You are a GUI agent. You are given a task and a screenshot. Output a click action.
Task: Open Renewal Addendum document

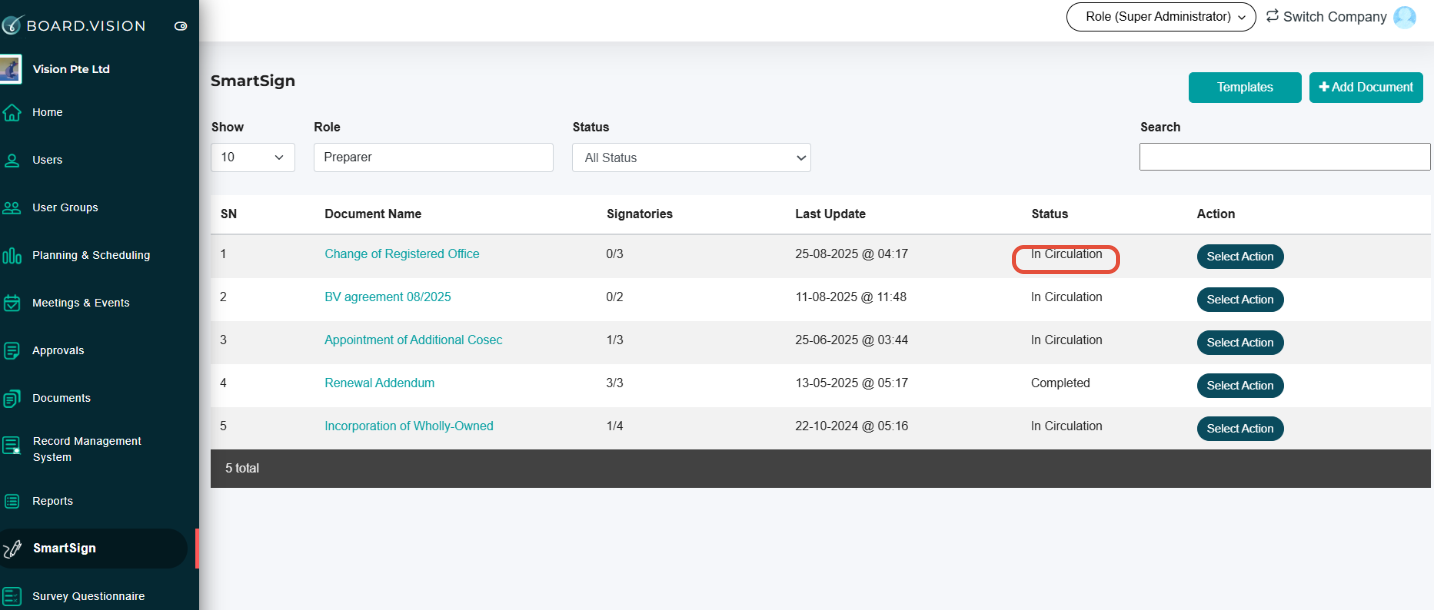[379, 383]
